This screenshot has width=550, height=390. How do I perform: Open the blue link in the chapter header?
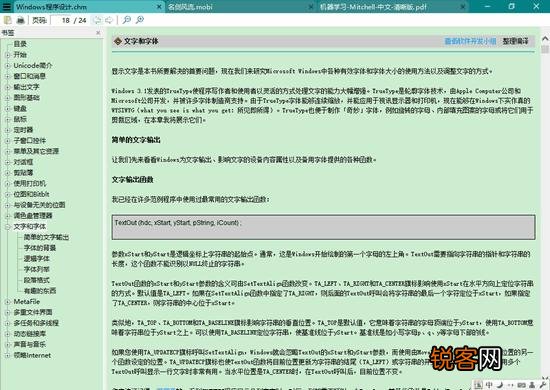pyautogui.click(x=470, y=41)
